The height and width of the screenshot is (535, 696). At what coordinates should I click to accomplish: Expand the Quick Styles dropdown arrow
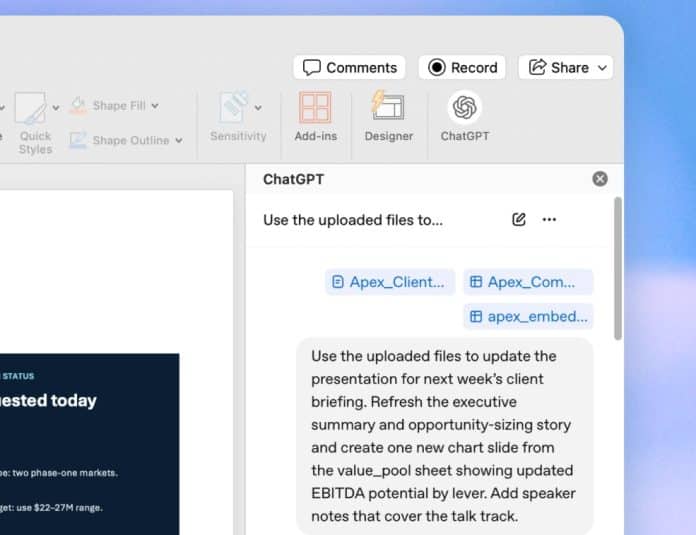[55, 107]
